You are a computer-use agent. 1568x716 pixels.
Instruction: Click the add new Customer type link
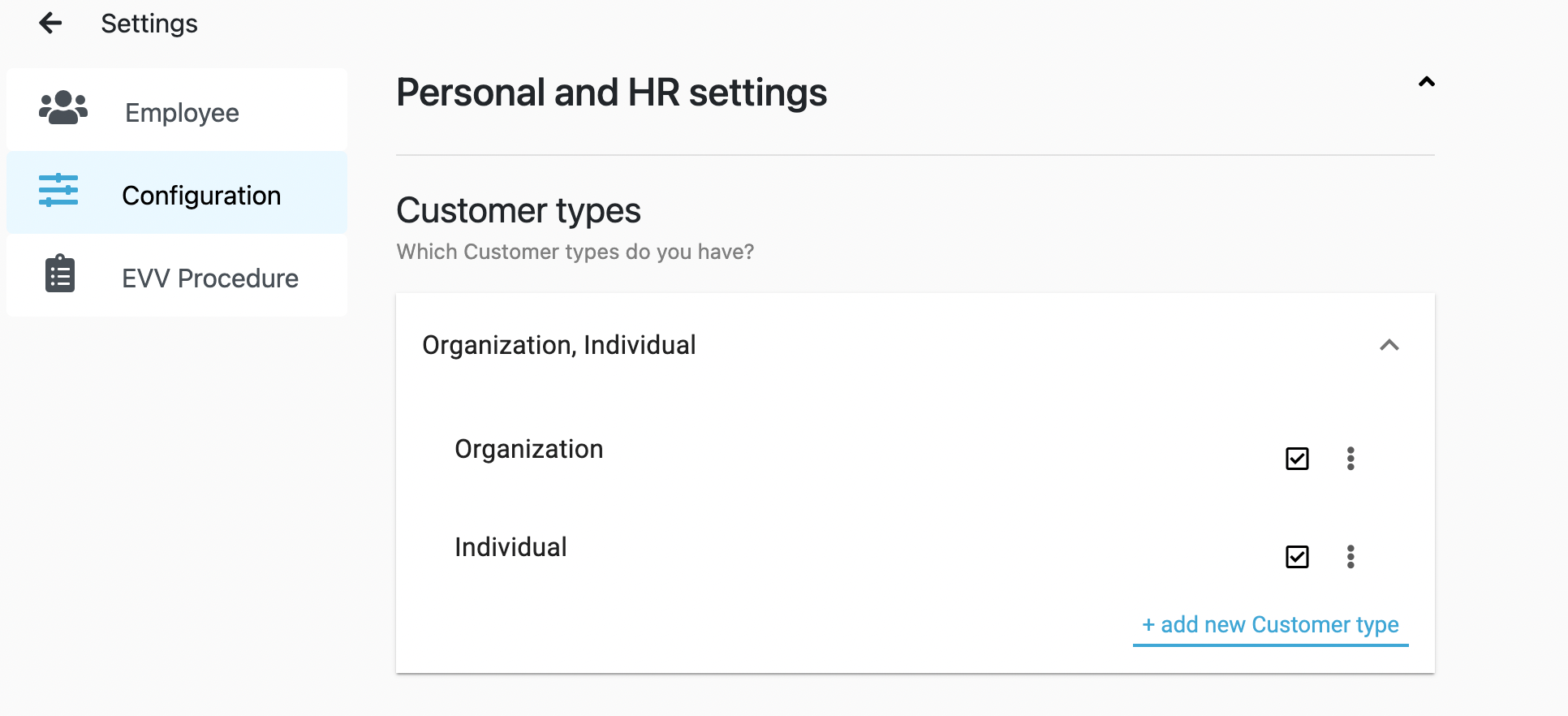click(1270, 624)
